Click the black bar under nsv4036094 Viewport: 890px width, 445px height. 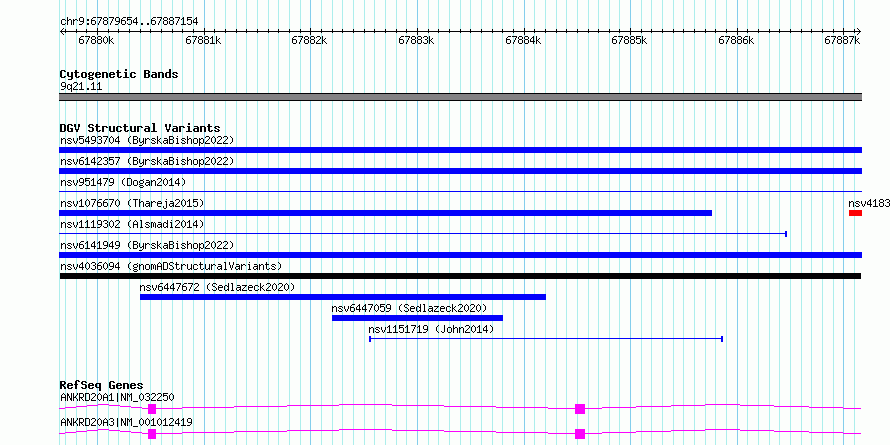(460, 276)
